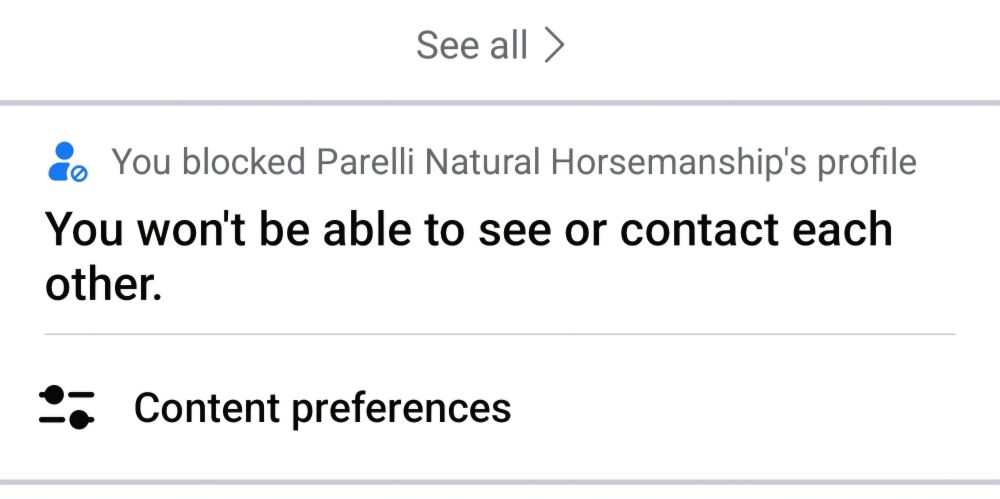This screenshot has height=499, width=1000.
Task: Open Content preferences via its sliders icon
Action: (x=67, y=407)
